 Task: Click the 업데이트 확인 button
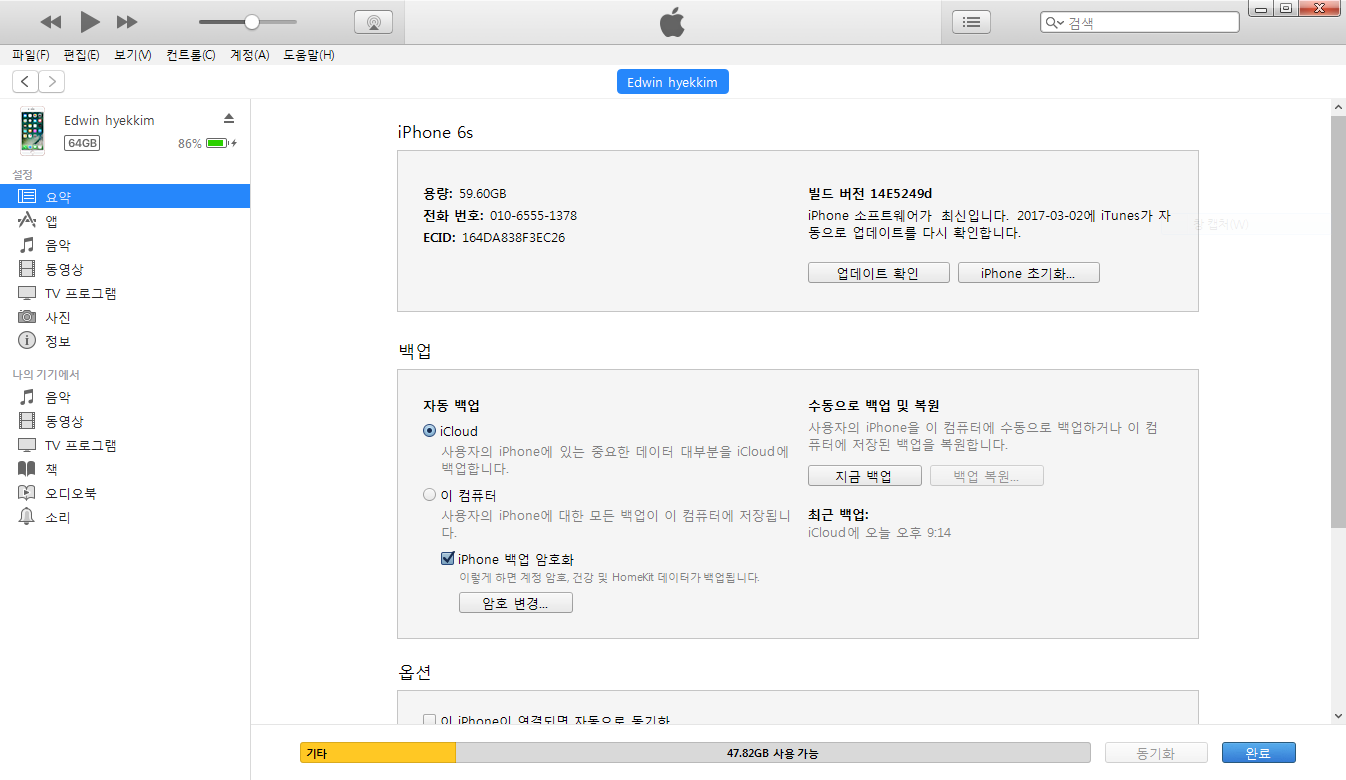click(x=878, y=273)
